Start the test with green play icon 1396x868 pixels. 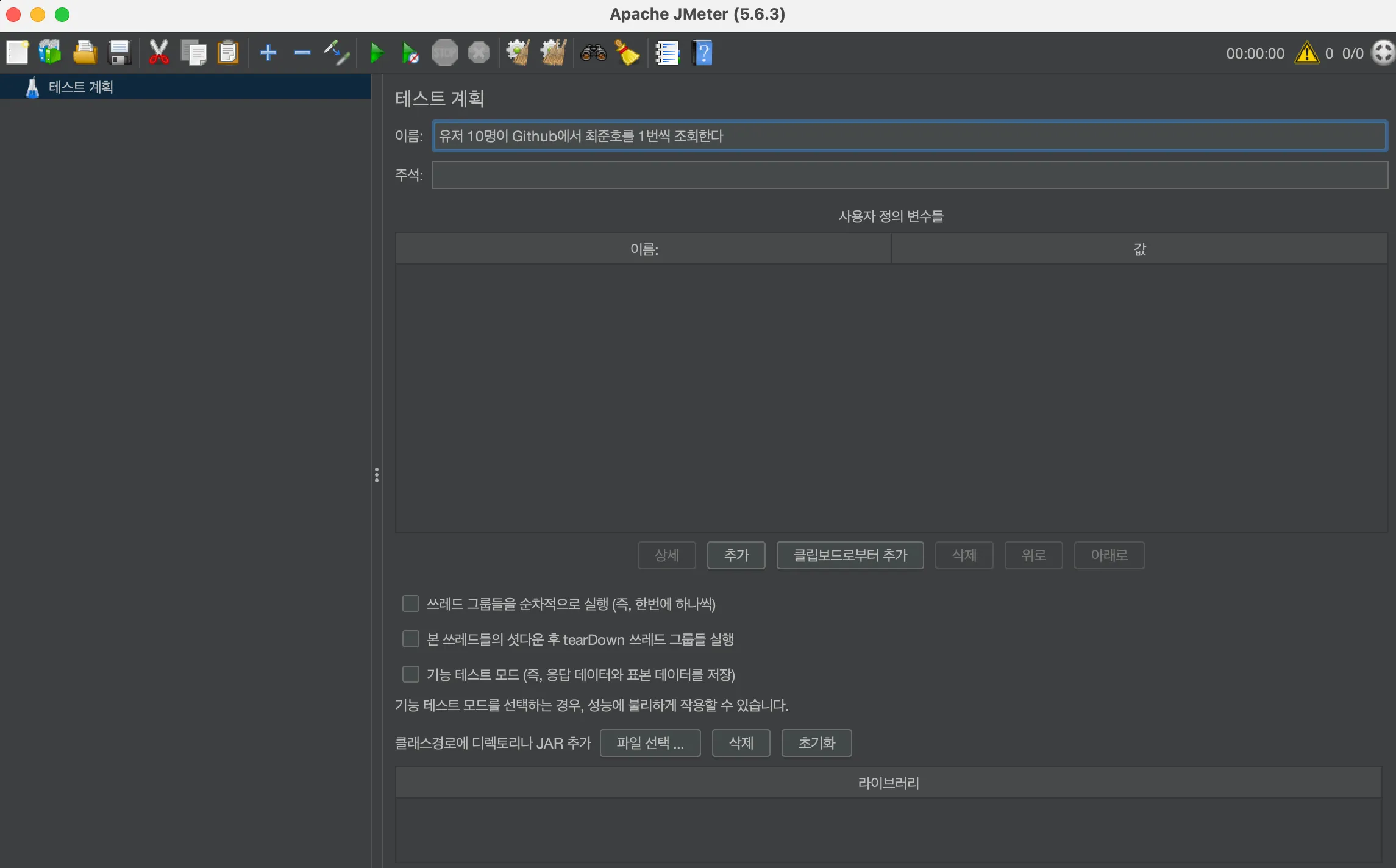point(377,53)
